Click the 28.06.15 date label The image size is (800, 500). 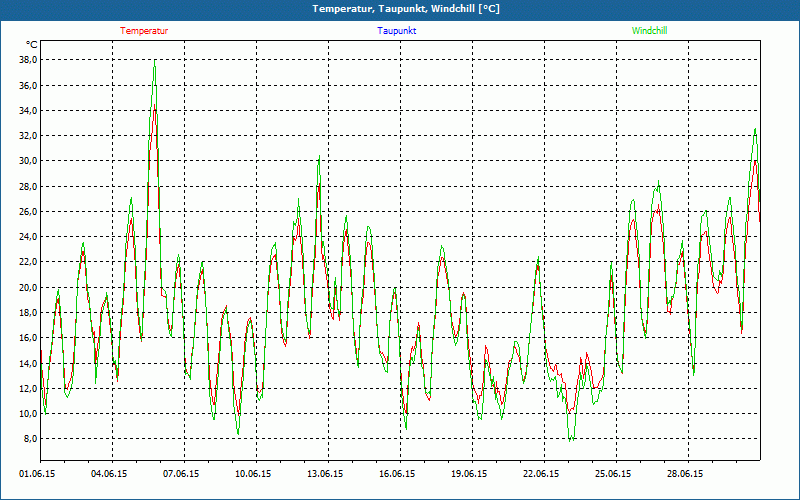click(x=686, y=474)
